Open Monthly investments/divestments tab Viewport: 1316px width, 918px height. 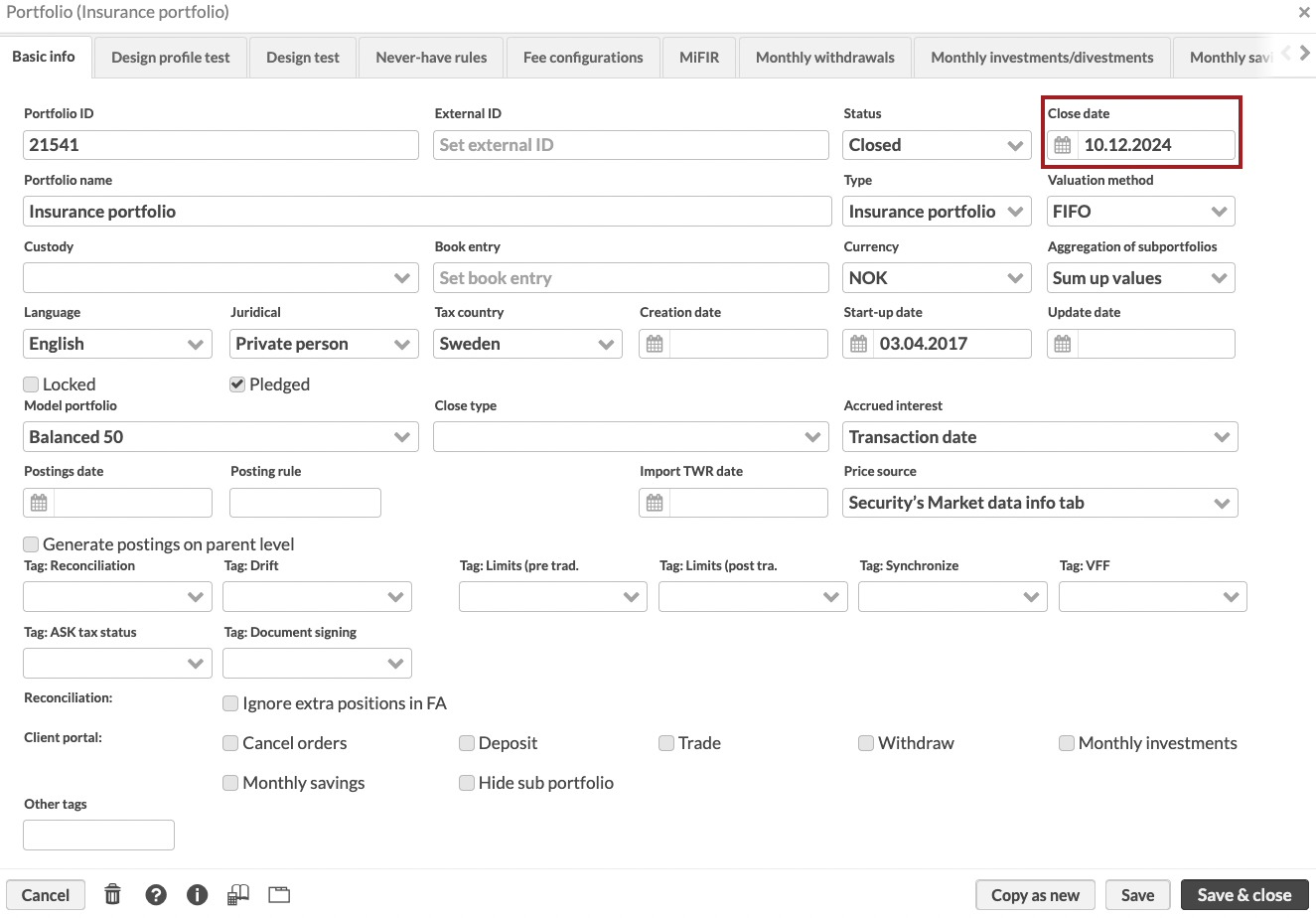coord(1042,58)
